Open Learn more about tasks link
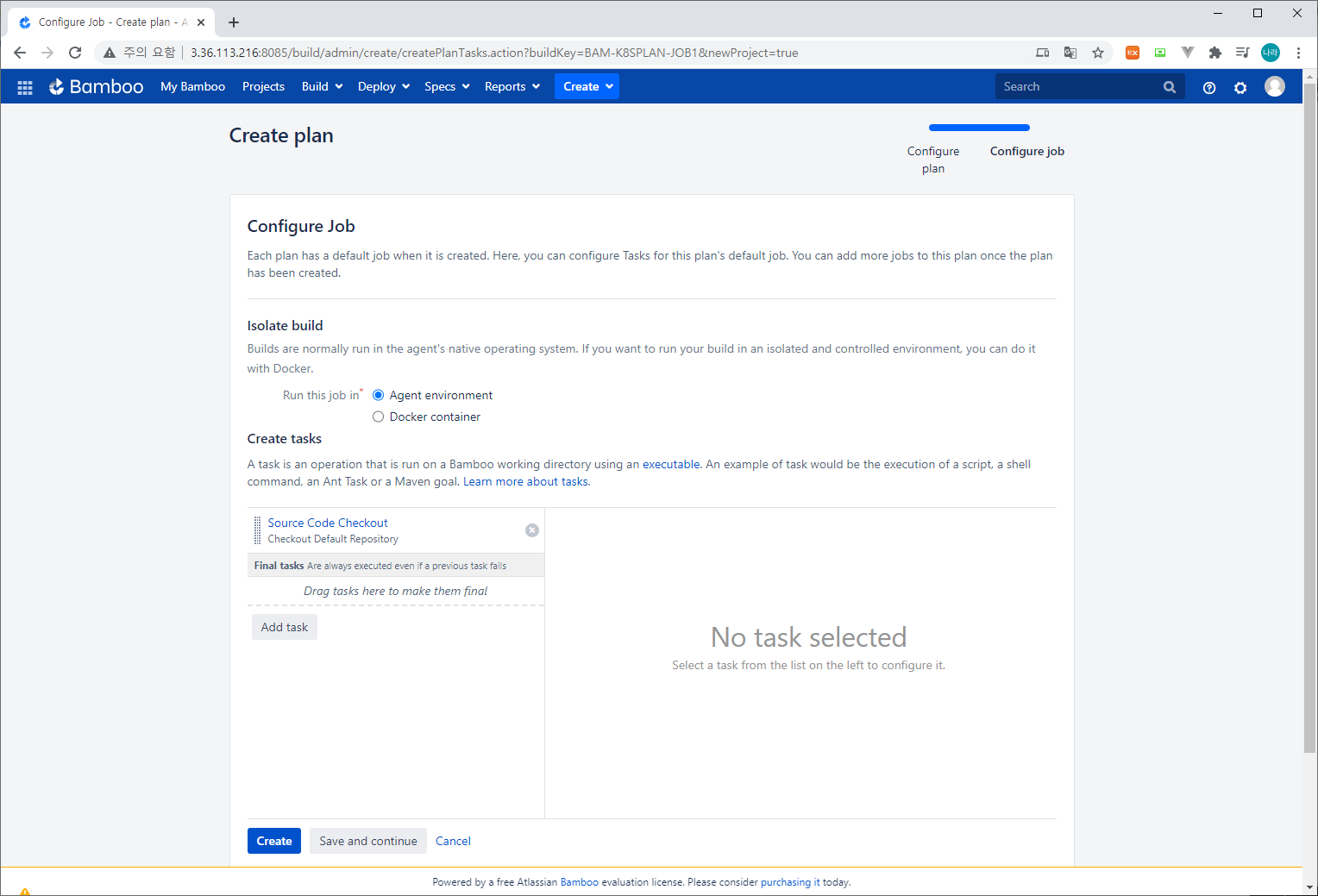Viewport: 1318px width, 896px height. (525, 481)
